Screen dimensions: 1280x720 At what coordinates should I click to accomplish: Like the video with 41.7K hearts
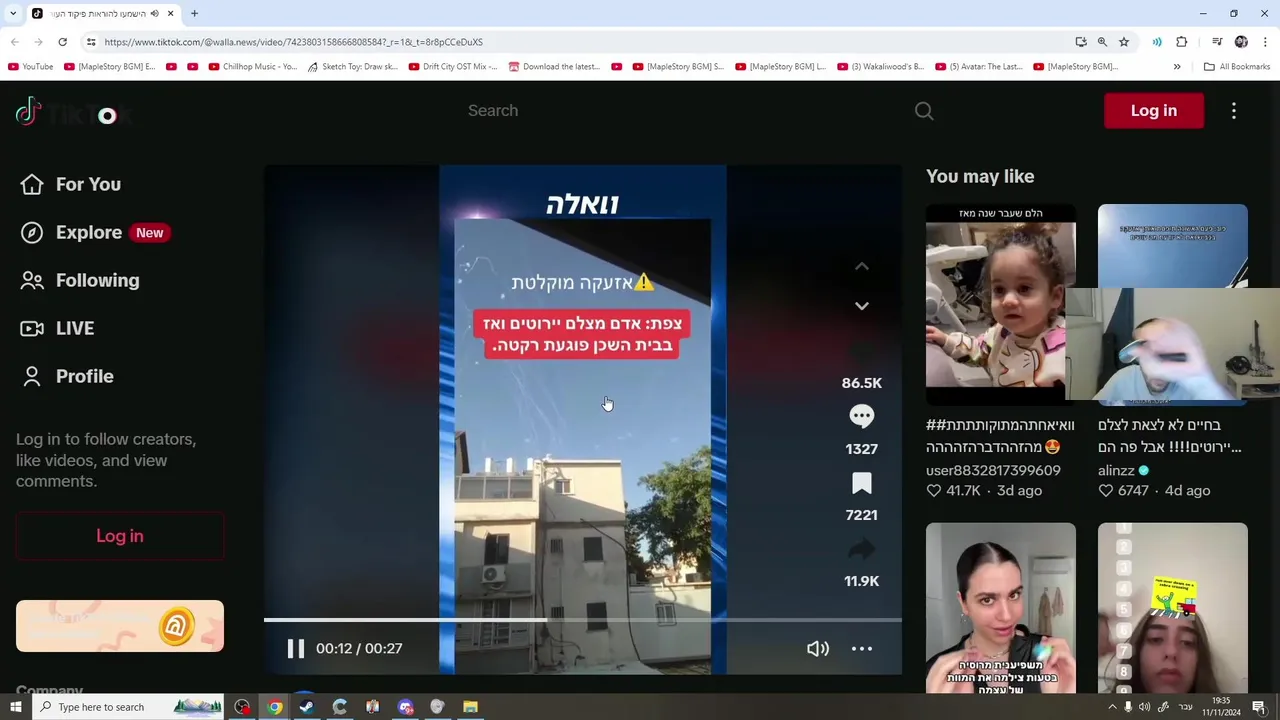tap(933, 491)
